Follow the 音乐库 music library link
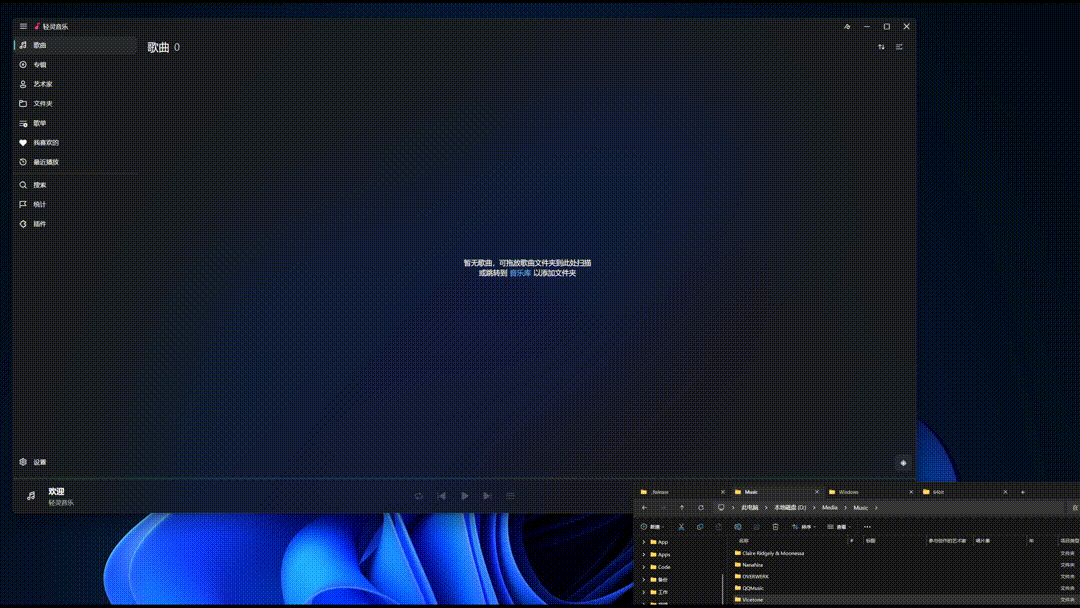The image size is (1080, 608). (x=520, y=273)
